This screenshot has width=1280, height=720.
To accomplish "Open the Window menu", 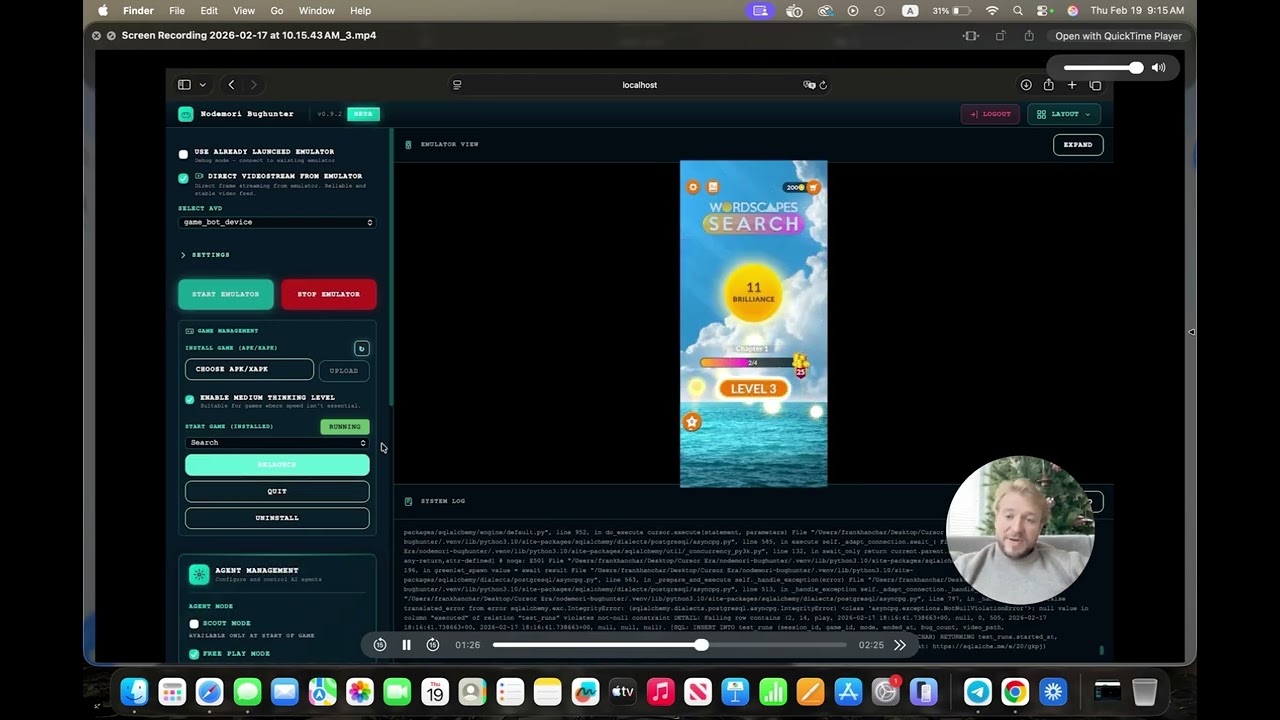I will coord(317,10).
